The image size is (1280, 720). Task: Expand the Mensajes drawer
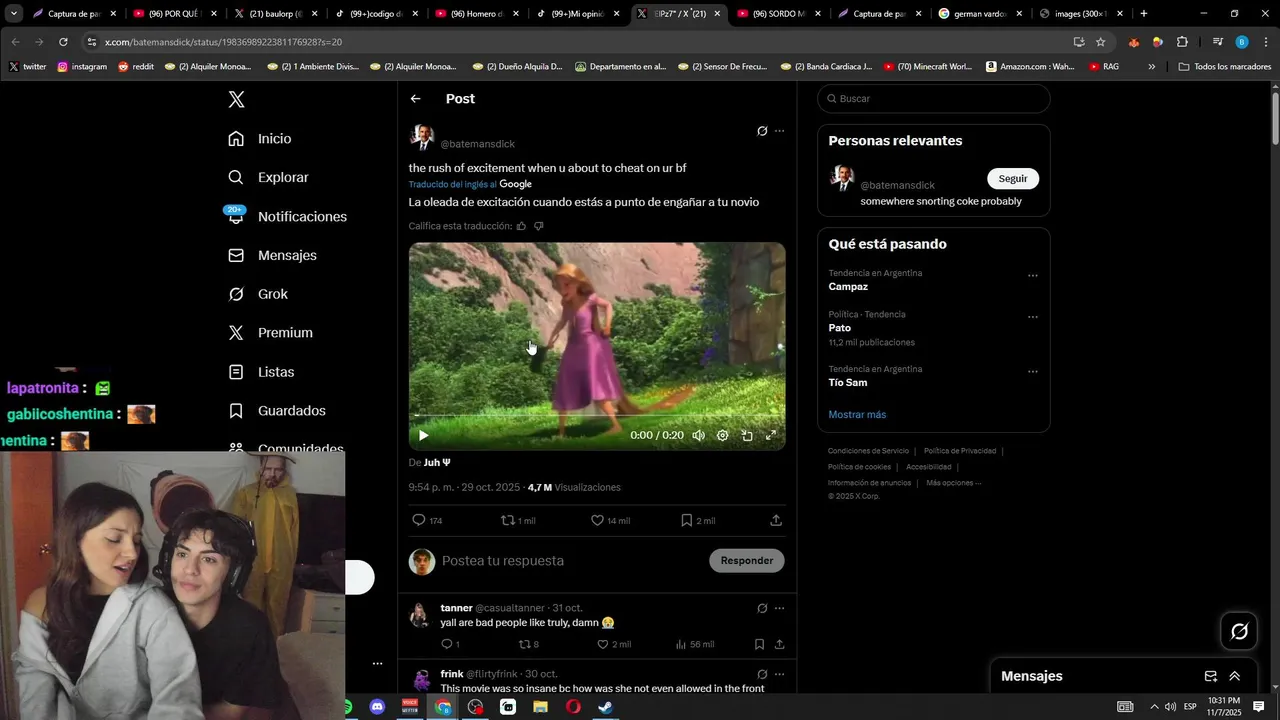click(x=1235, y=676)
